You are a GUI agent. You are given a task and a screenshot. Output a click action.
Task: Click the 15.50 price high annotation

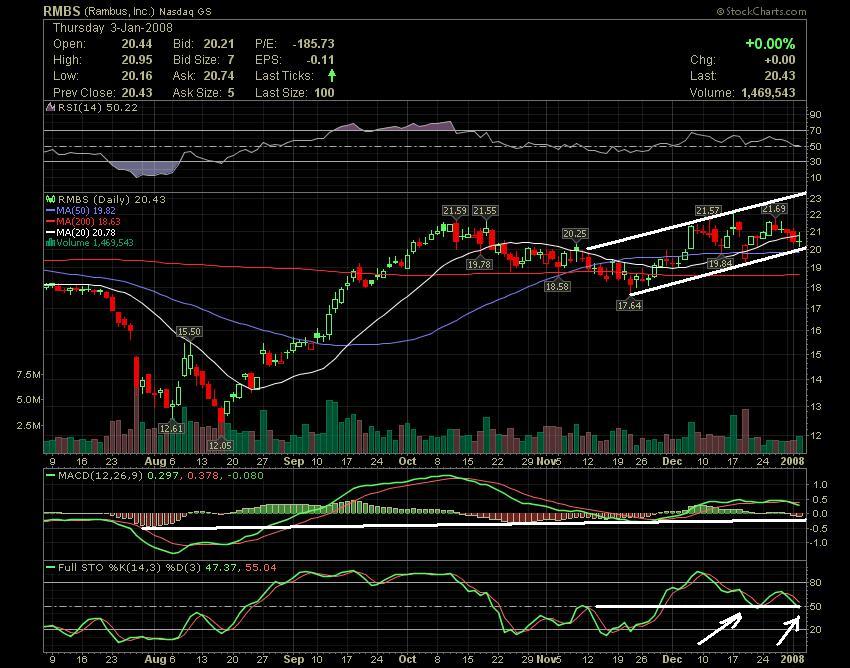coord(189,331)
